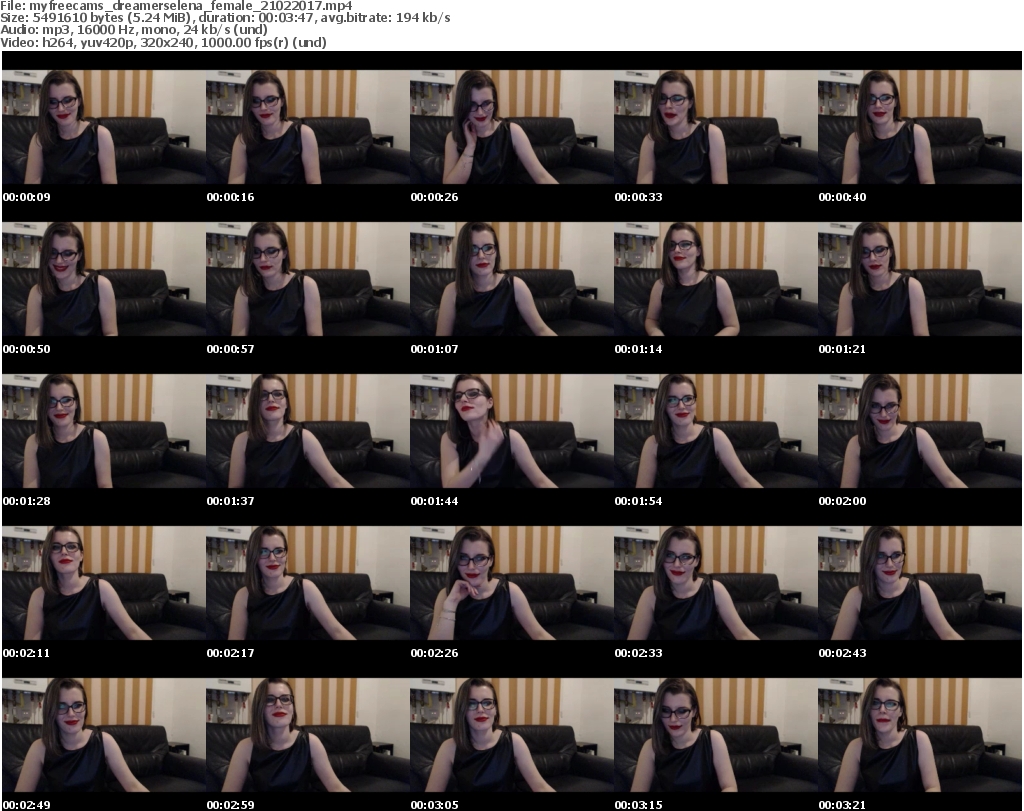
Task: Select the thumbnail frame at 00:02:49
Action: (x=104, y=735)
